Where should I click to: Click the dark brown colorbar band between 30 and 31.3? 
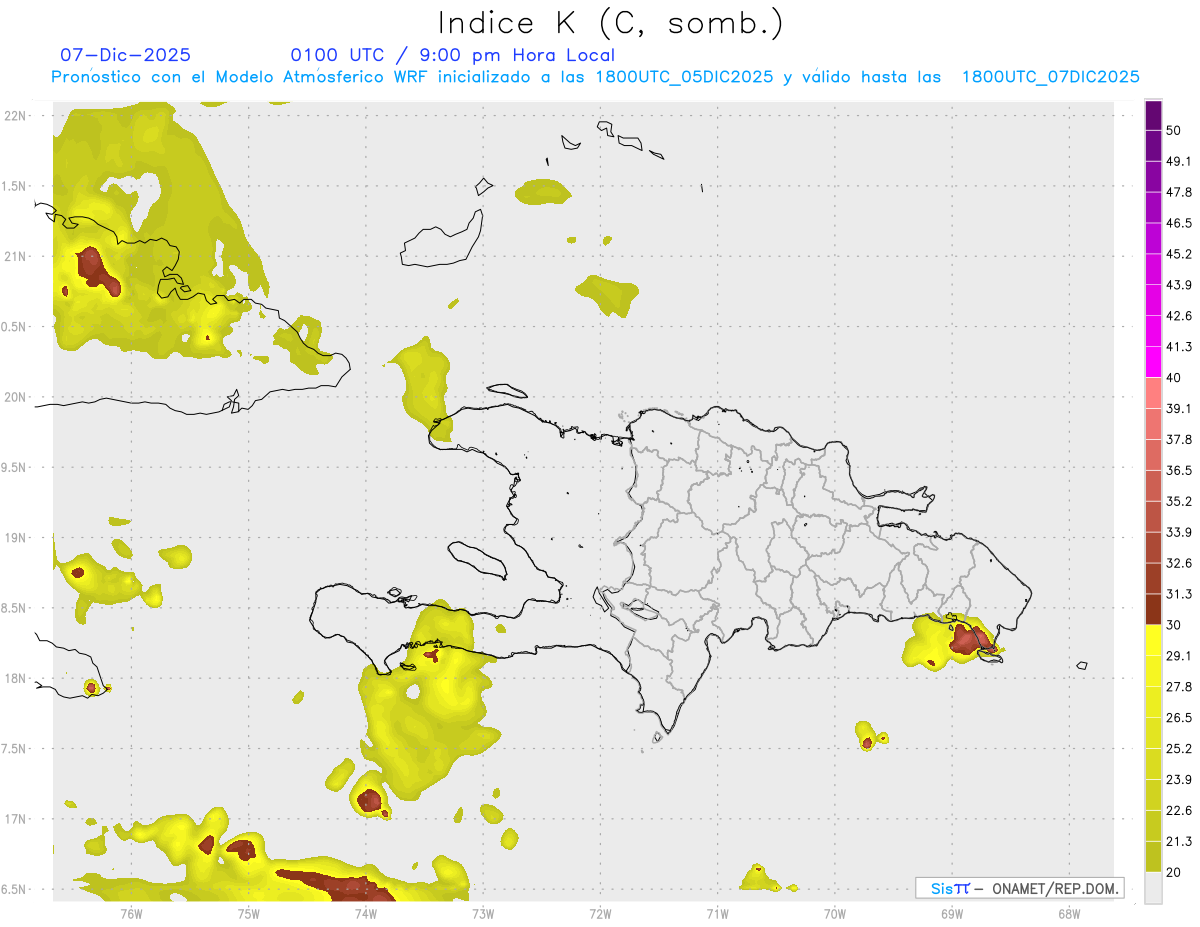point(1154,609)
